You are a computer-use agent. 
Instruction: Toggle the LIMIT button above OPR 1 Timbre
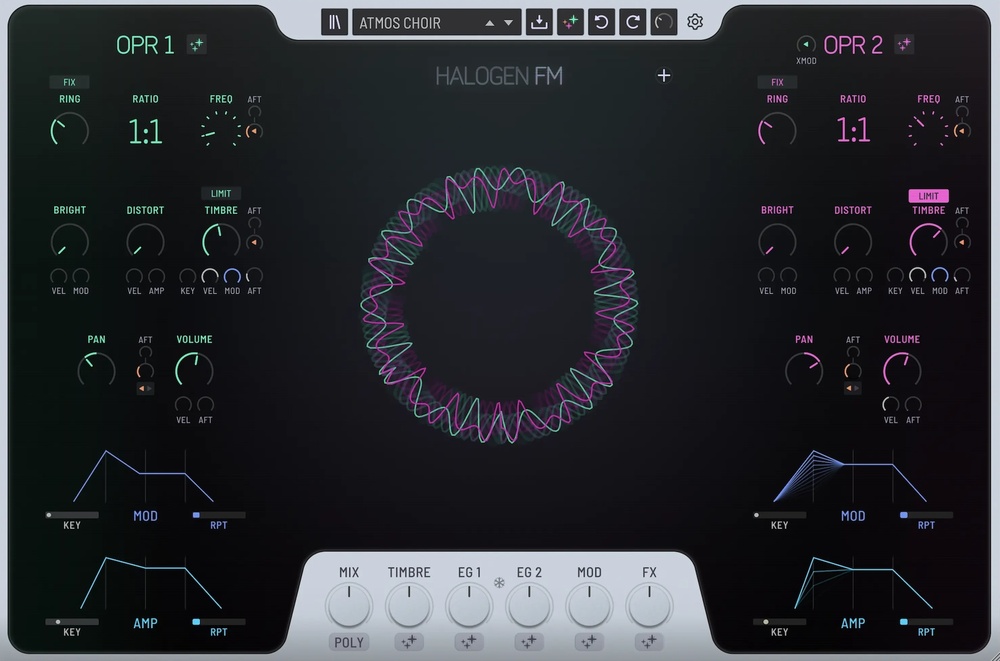point(221,194)
